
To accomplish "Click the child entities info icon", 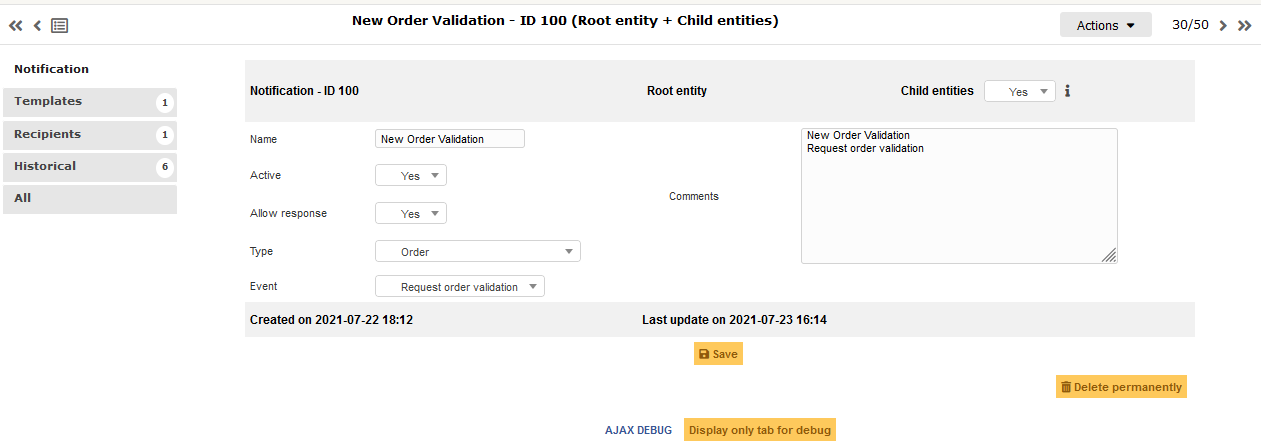I will point(1067,91).
